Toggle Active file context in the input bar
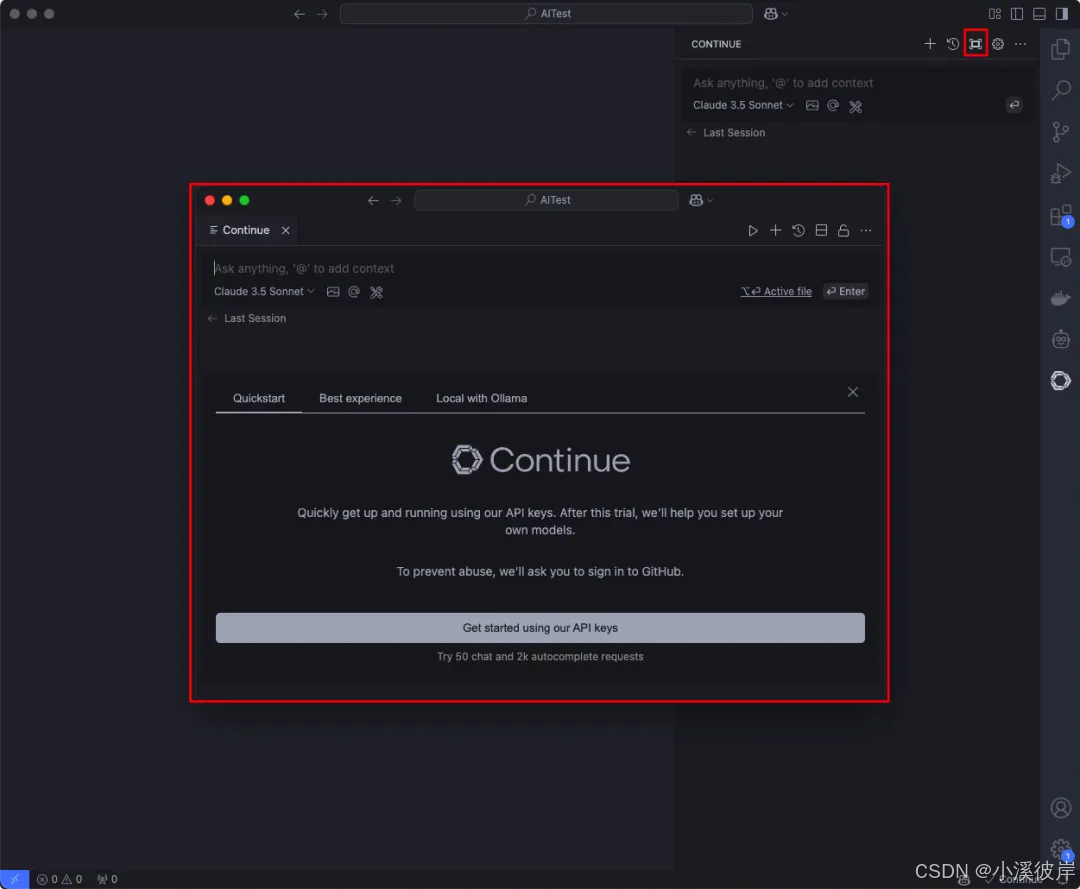The image size is (1080, 889). pyautogui.click(x=776, y=291)
